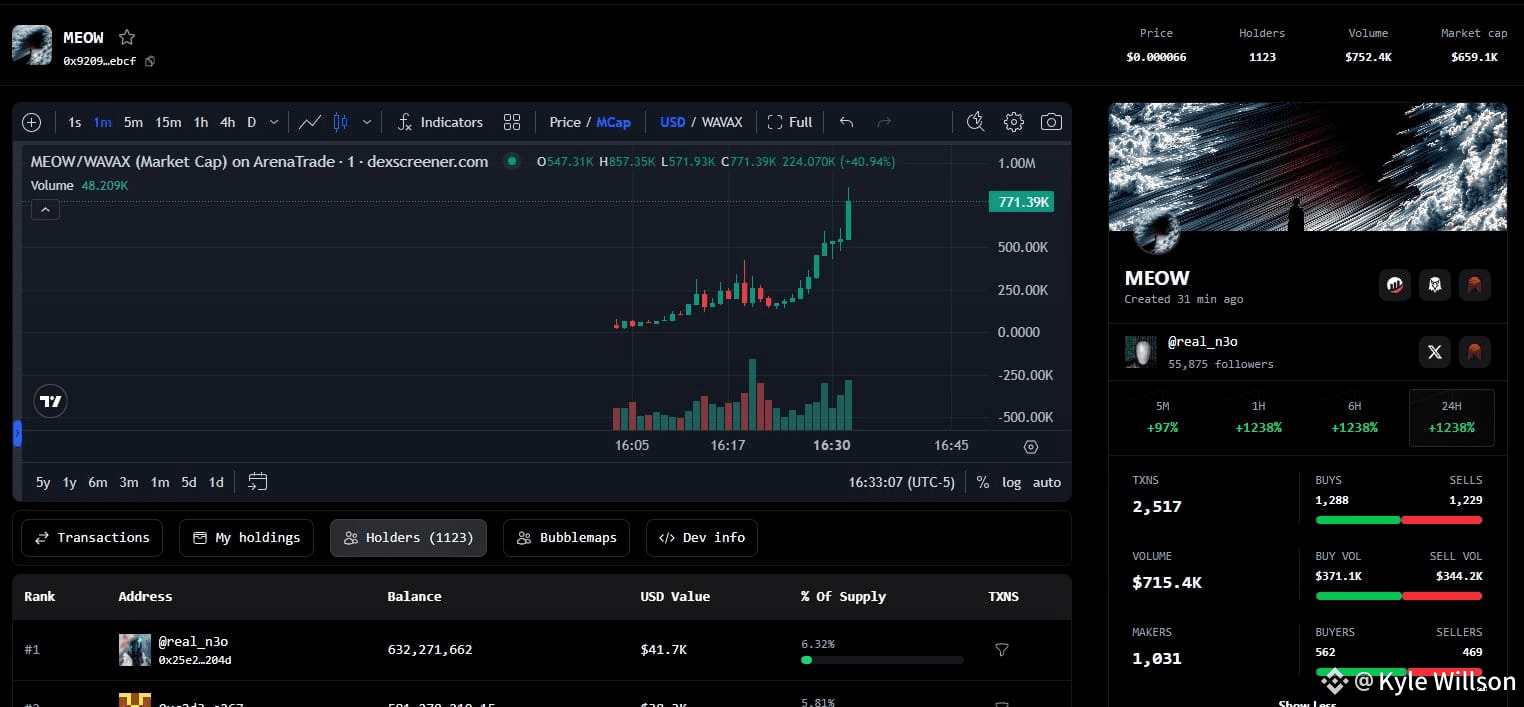
Task: Open the red Arena icon beside MEOW name
Action: point(1475,285)
